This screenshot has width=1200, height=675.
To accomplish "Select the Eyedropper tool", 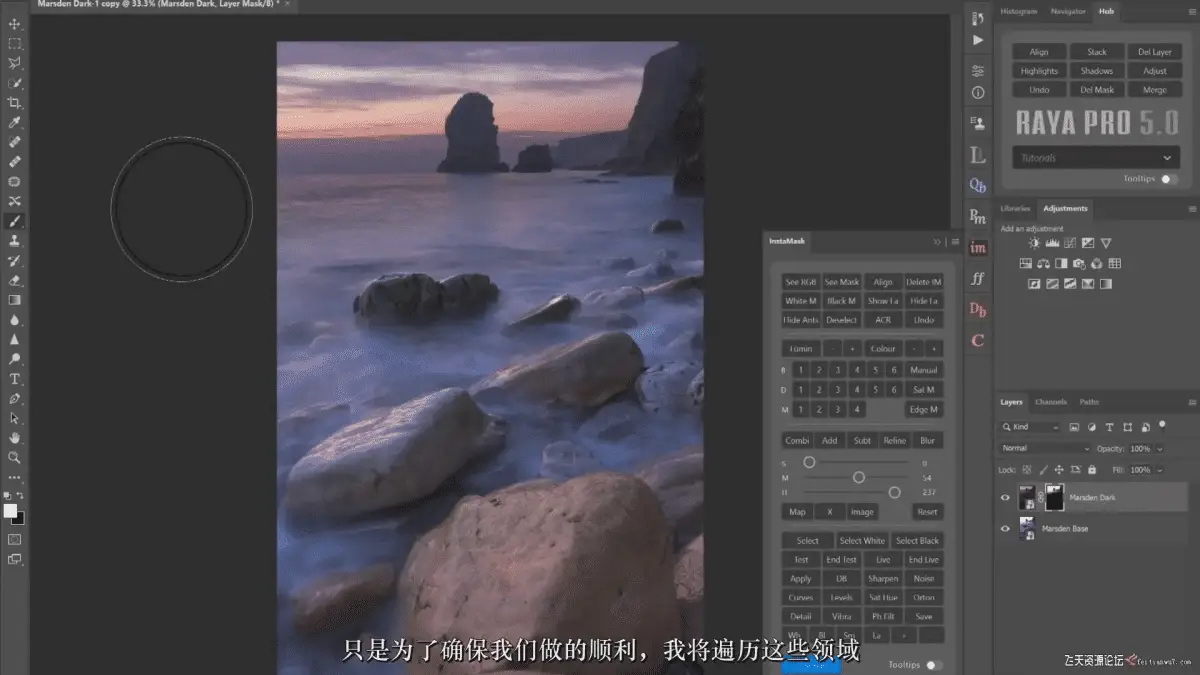I will click(x=15, y=123).
